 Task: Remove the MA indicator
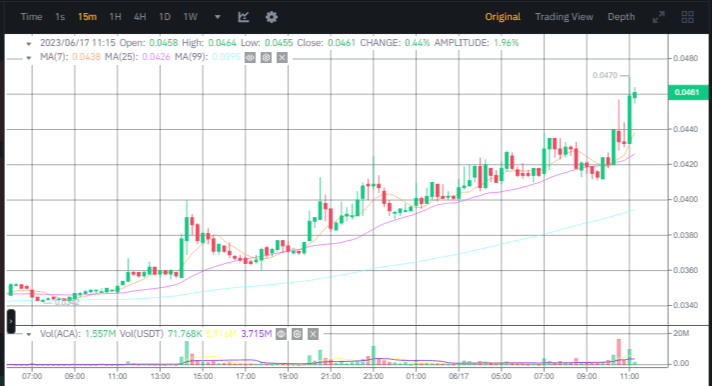pos(282,58)
